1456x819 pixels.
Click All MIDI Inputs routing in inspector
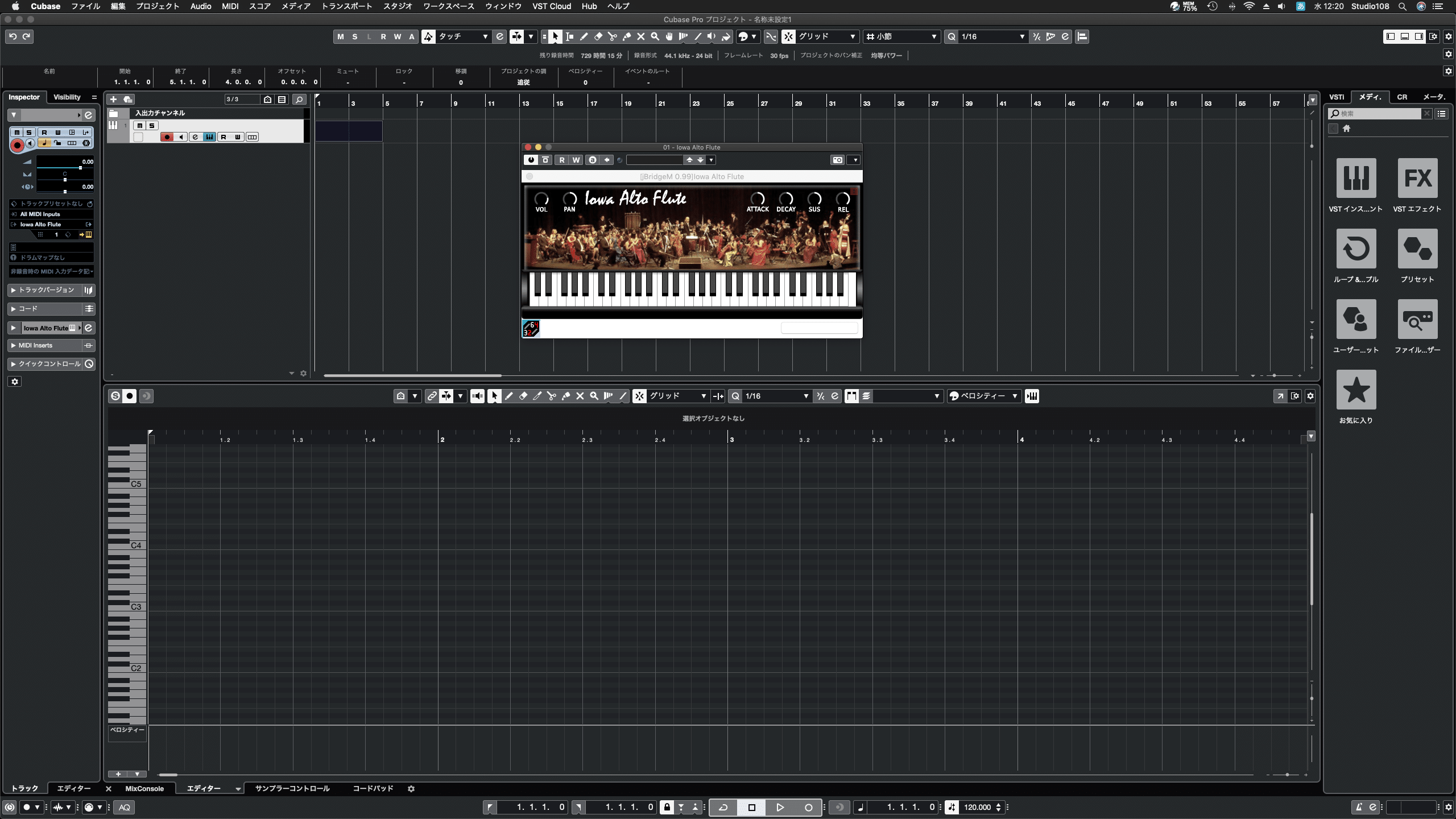point(51,214)
